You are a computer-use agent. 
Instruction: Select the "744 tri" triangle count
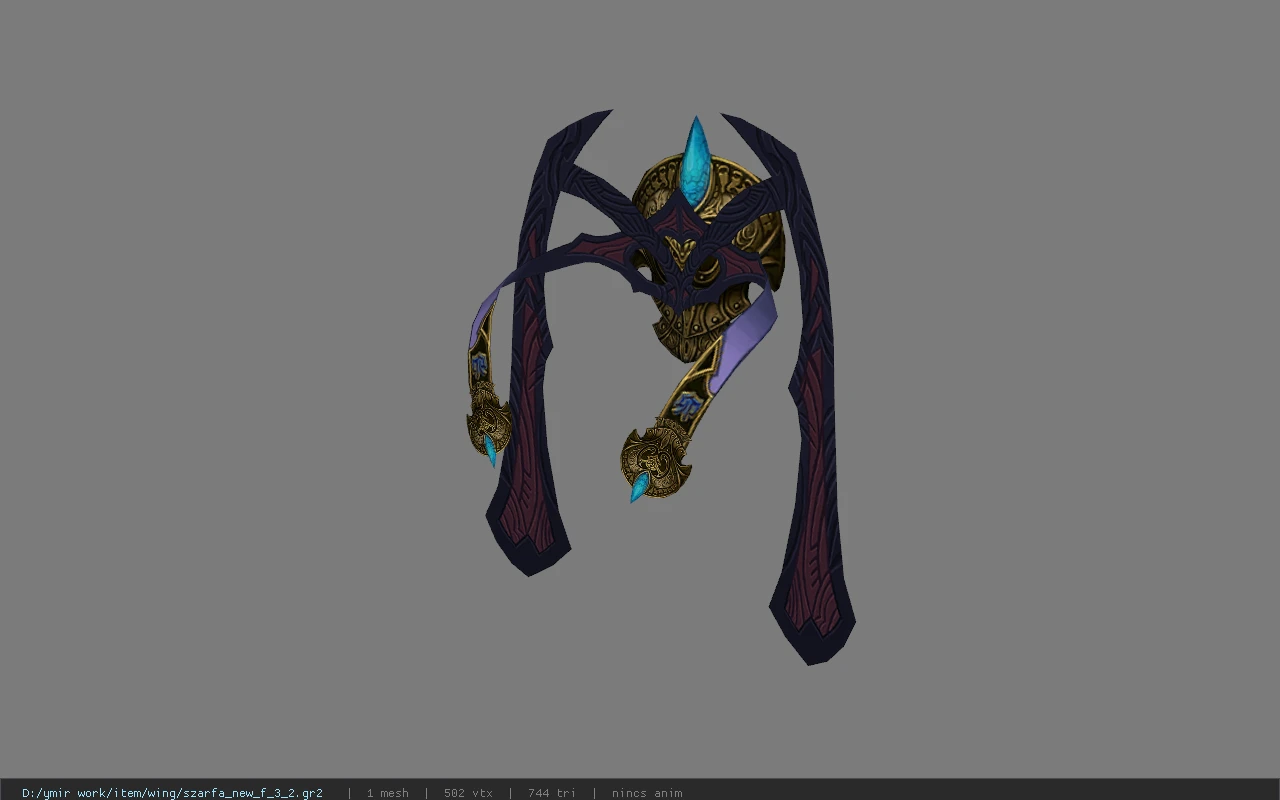click(x=552, y=793)
